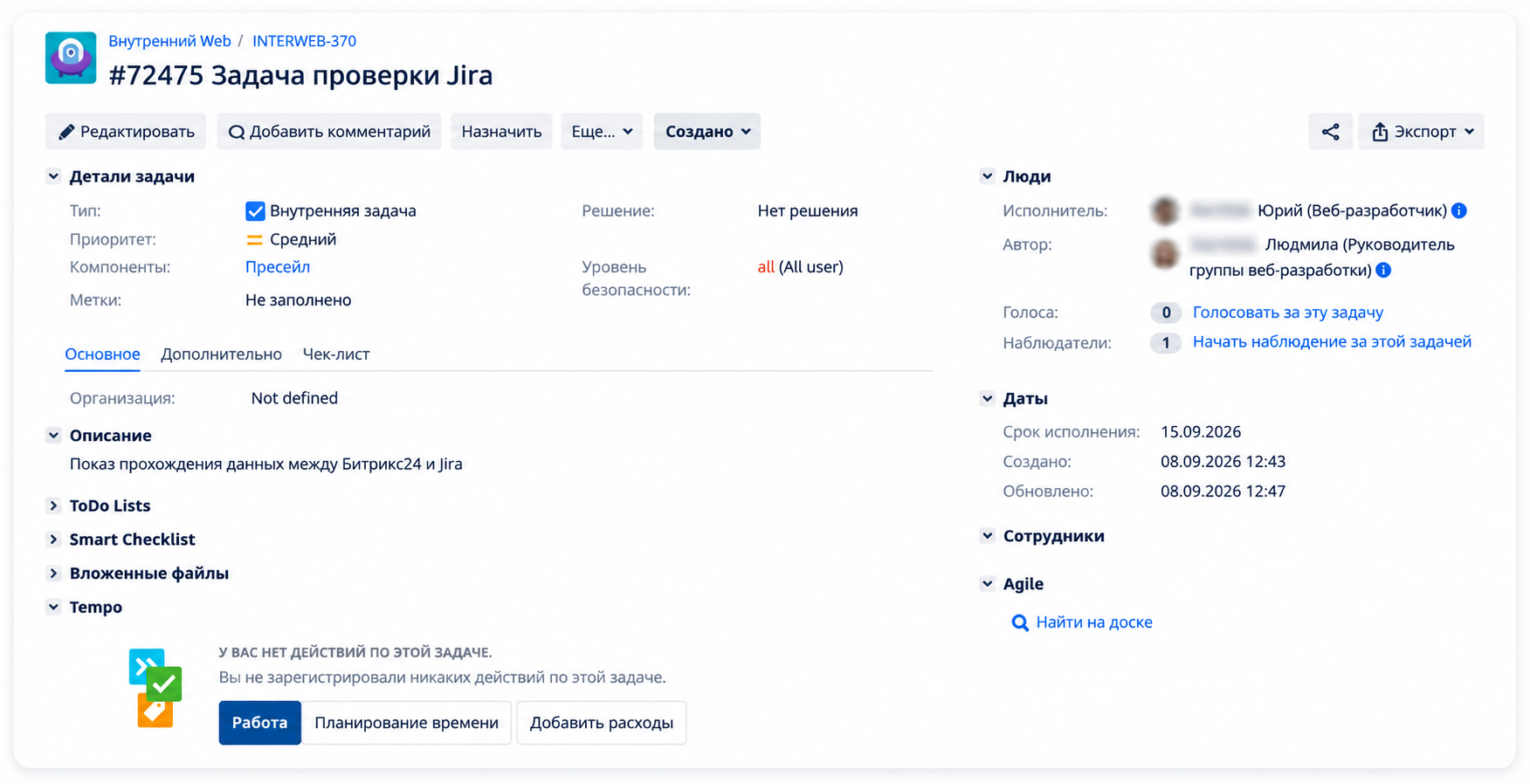Click the watchers count badge 1
Screen dimensions: 1530x784
[1165, 343]
